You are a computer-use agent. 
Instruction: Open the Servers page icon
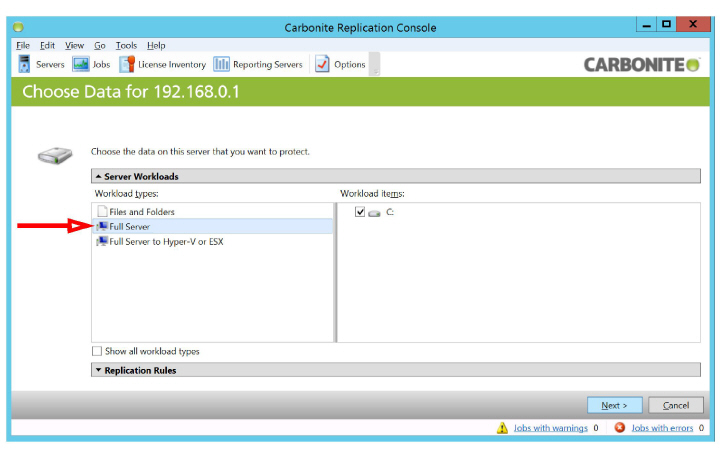click(x=24, y=64)
